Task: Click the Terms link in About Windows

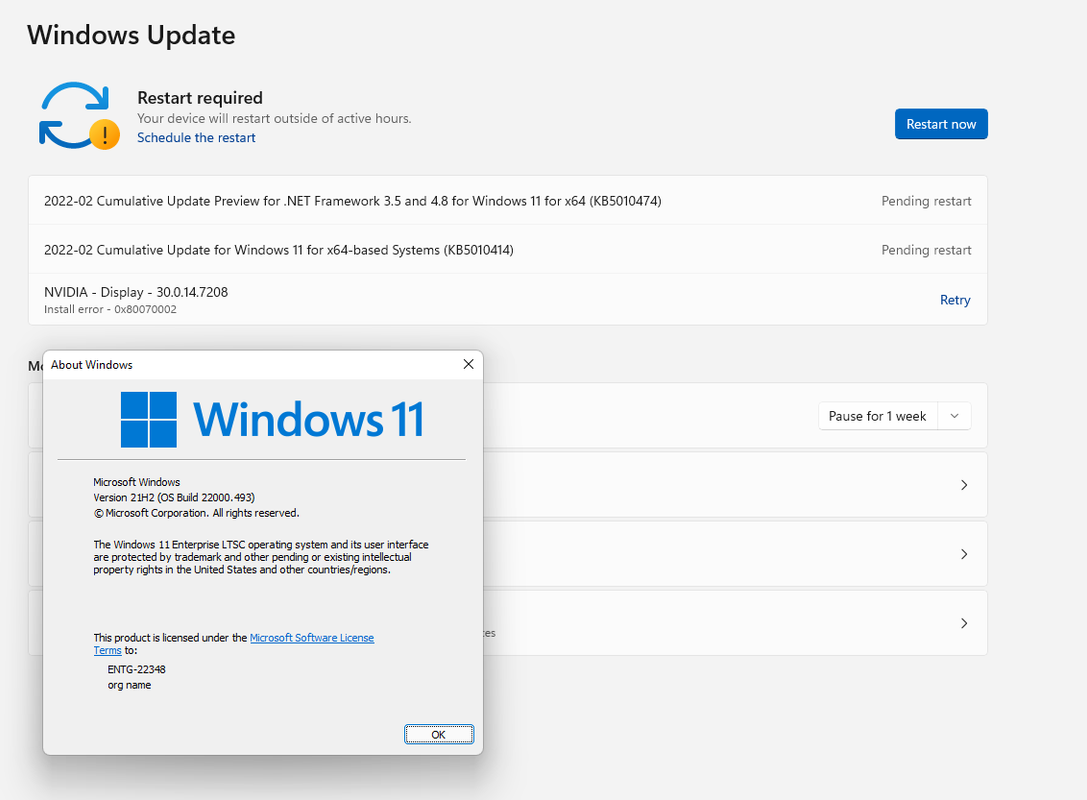Action: point(107,650)
